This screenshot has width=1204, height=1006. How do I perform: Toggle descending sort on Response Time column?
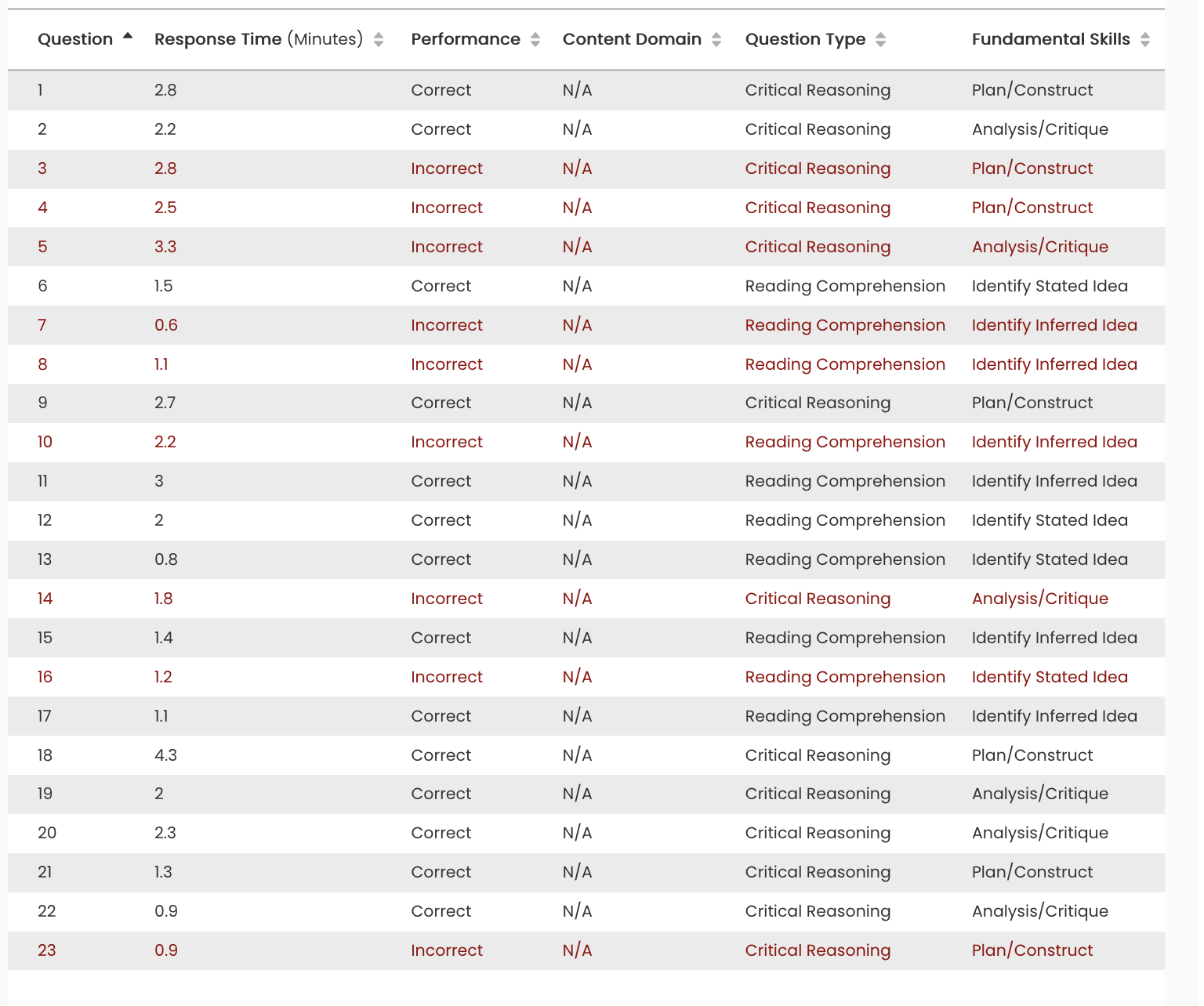click(x=379, y=38)
